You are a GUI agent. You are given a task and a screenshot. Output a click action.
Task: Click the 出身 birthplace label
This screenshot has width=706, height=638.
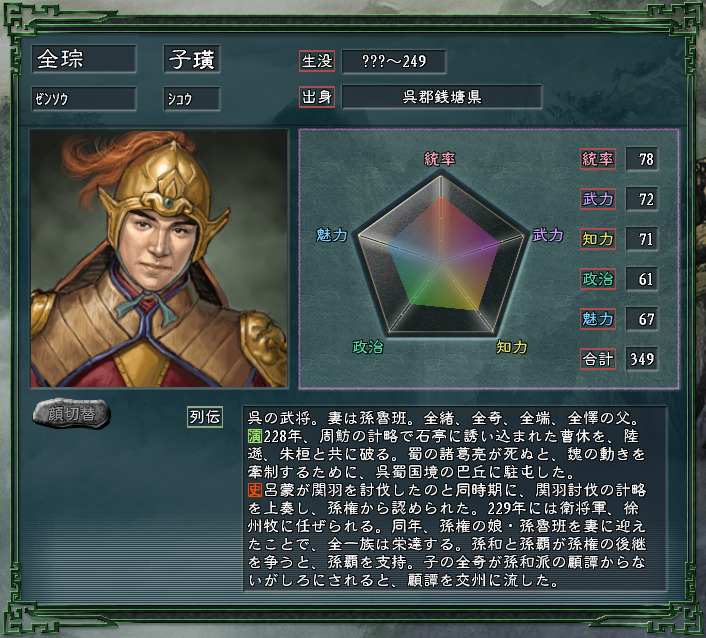click(317, 97)
